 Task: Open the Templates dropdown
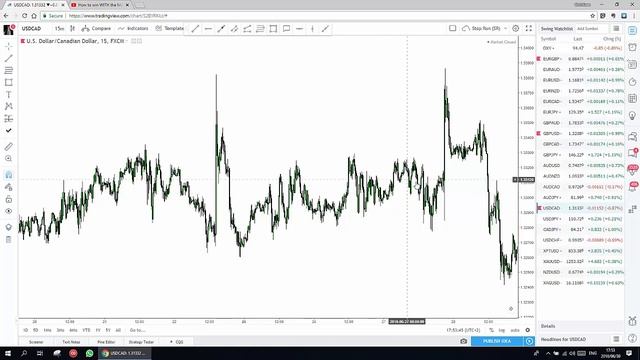tap(169, 29)
